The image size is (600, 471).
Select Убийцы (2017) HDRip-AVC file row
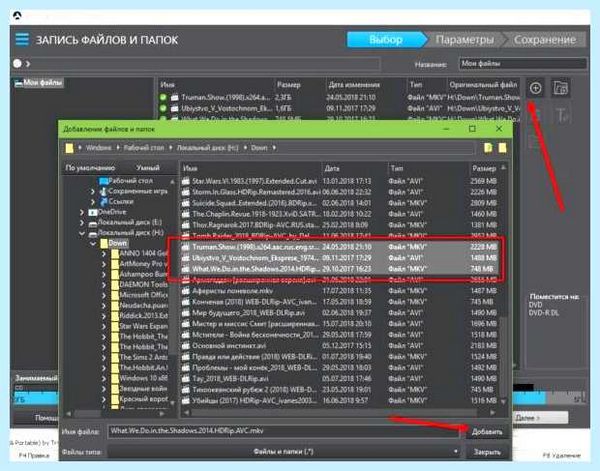point(340,401)
